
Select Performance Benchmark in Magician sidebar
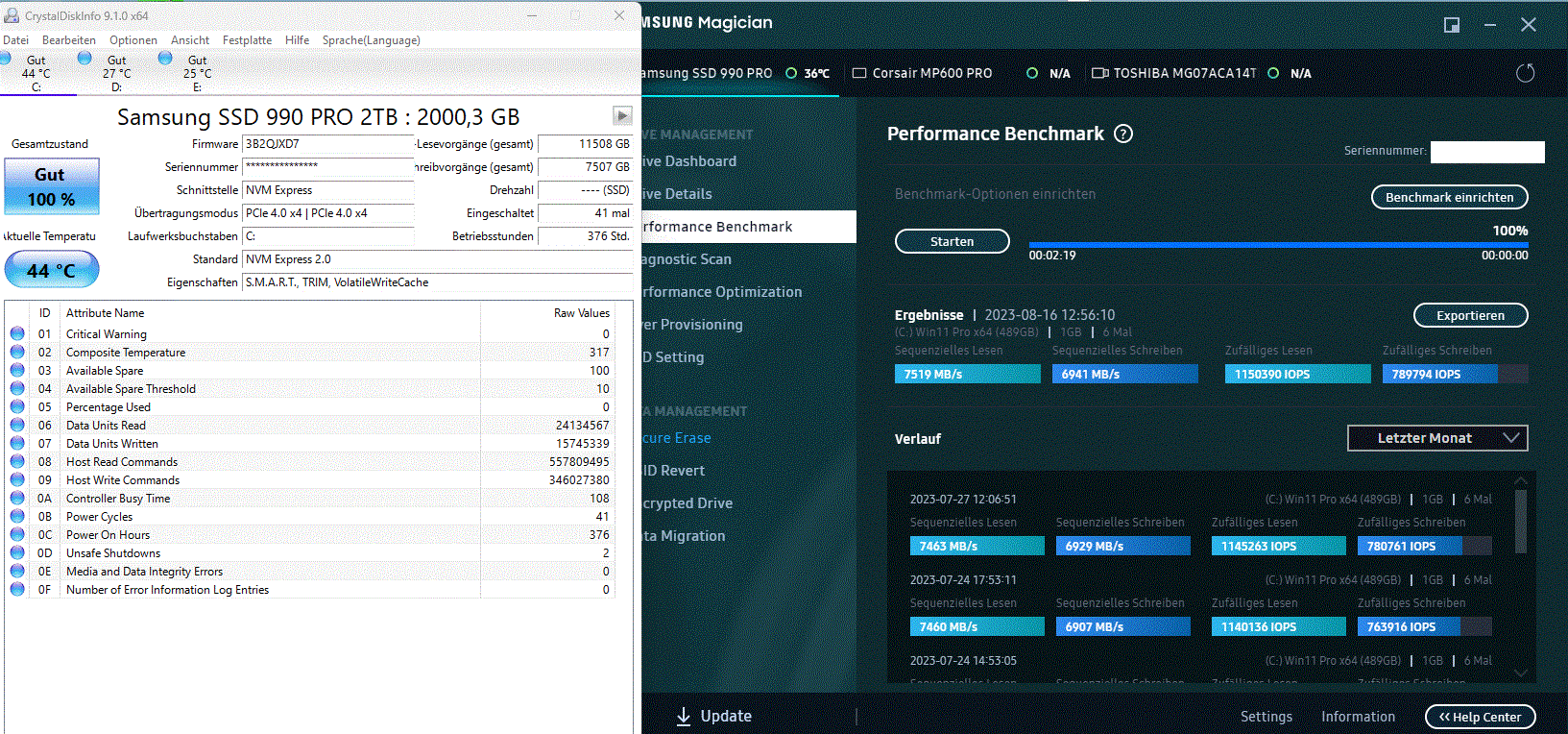[749, 227]
